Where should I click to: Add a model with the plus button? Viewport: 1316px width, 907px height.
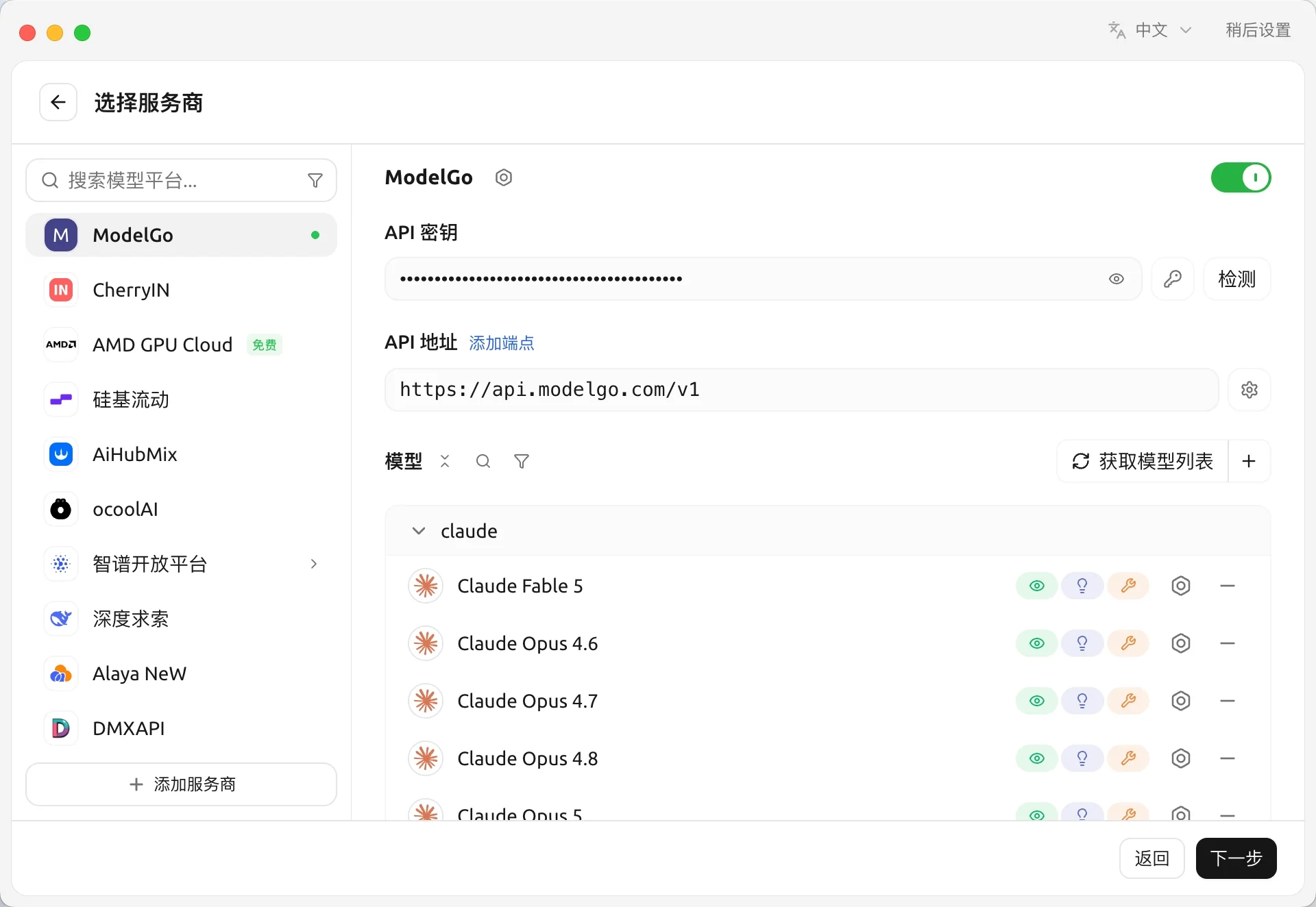[1249, 461]
